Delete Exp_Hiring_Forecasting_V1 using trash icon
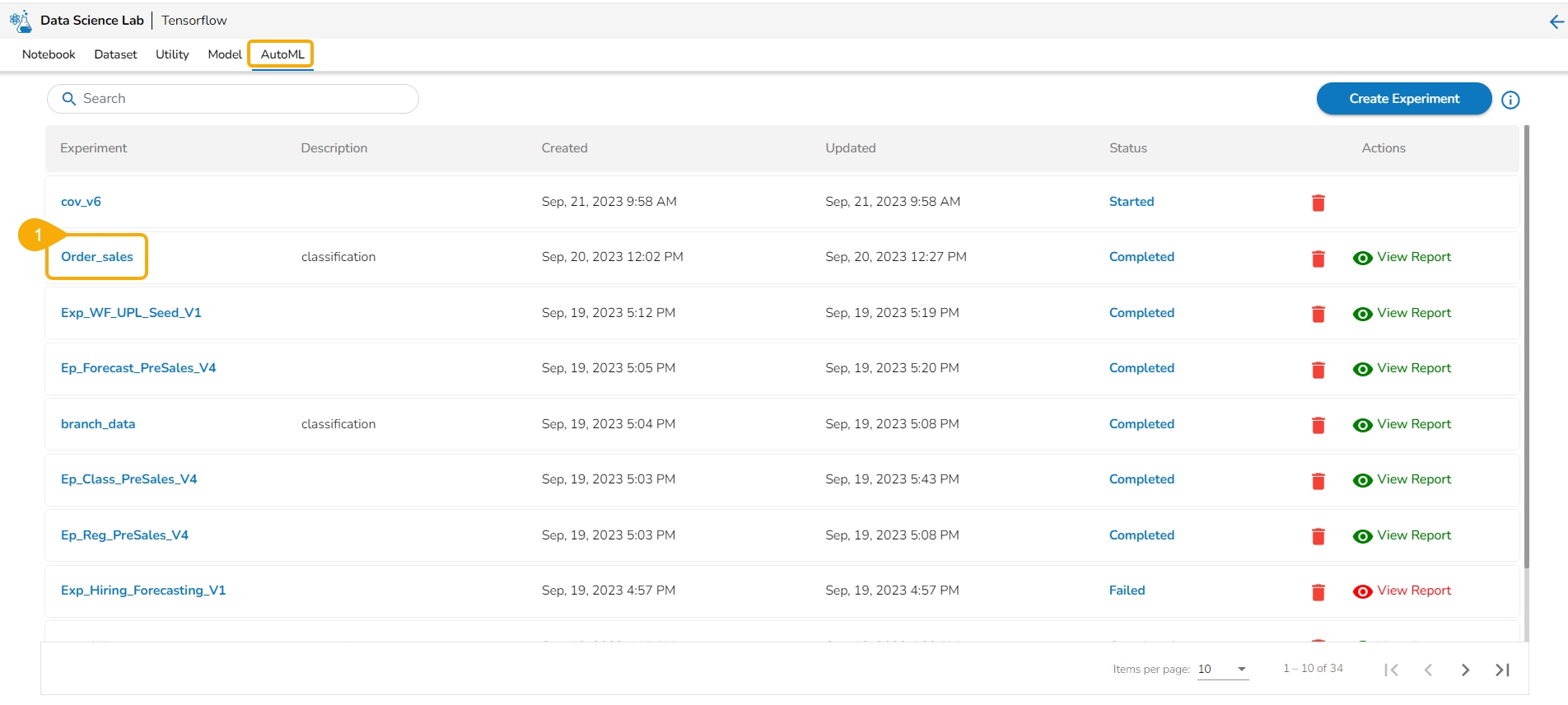Viewport: 1568px width, 705px height. (1318, 592)
